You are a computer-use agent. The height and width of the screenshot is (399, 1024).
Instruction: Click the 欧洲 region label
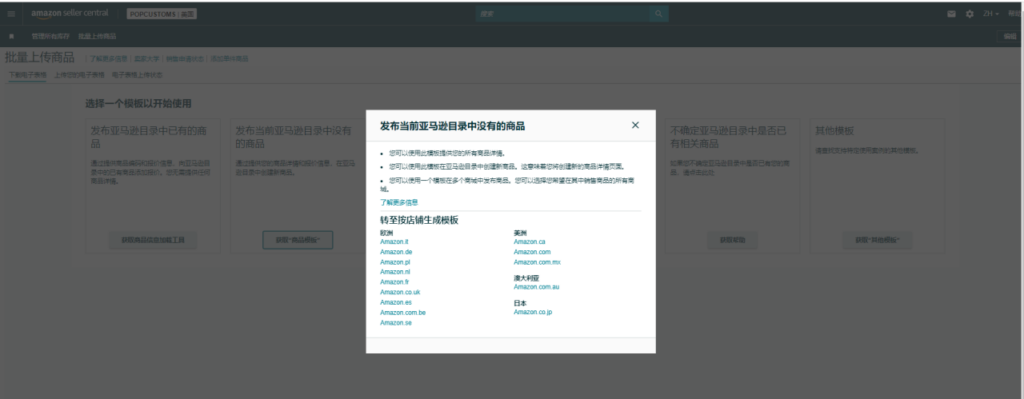coord(387,232)
